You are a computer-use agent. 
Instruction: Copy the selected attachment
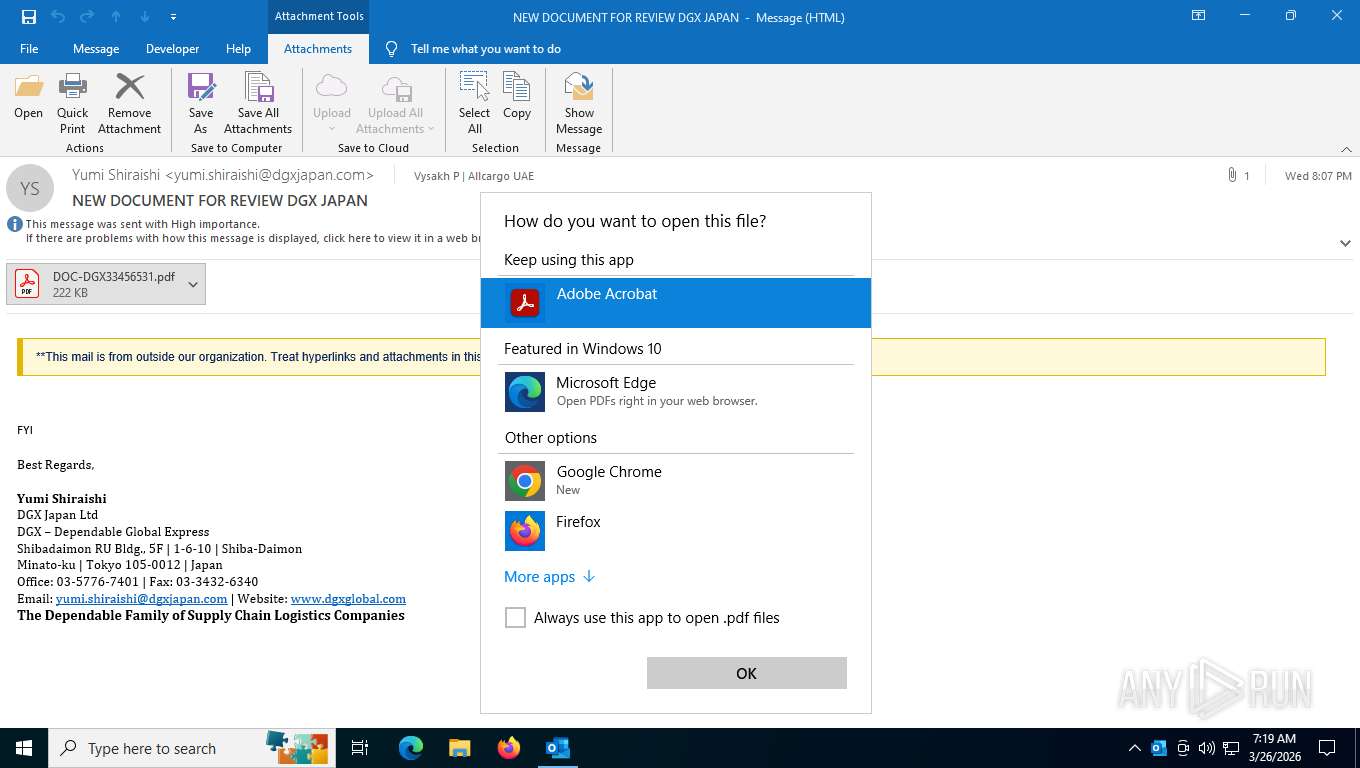tap(517, 97)
